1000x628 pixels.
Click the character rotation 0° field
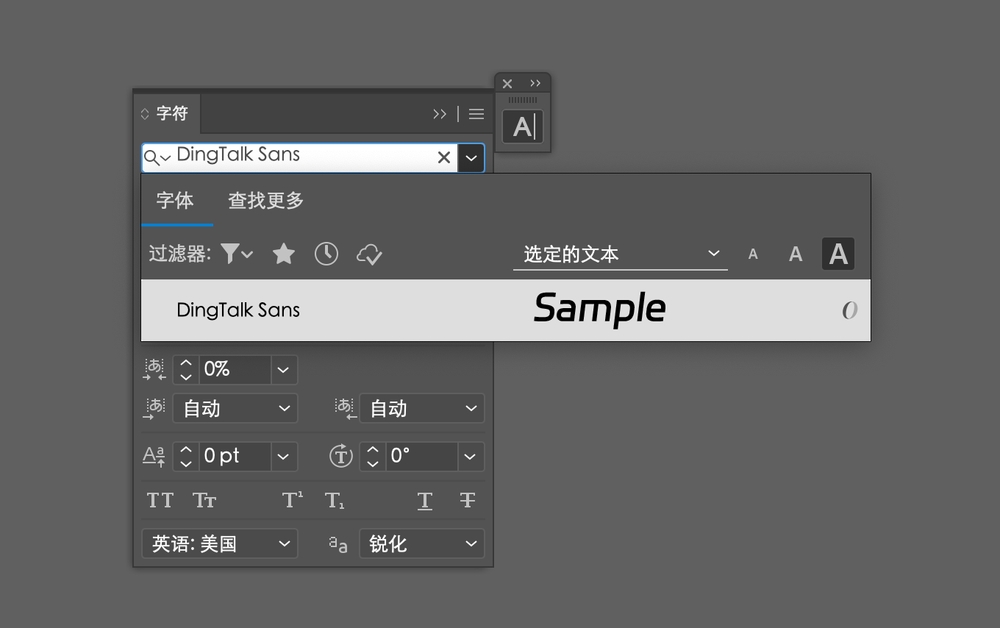(420, 456)
